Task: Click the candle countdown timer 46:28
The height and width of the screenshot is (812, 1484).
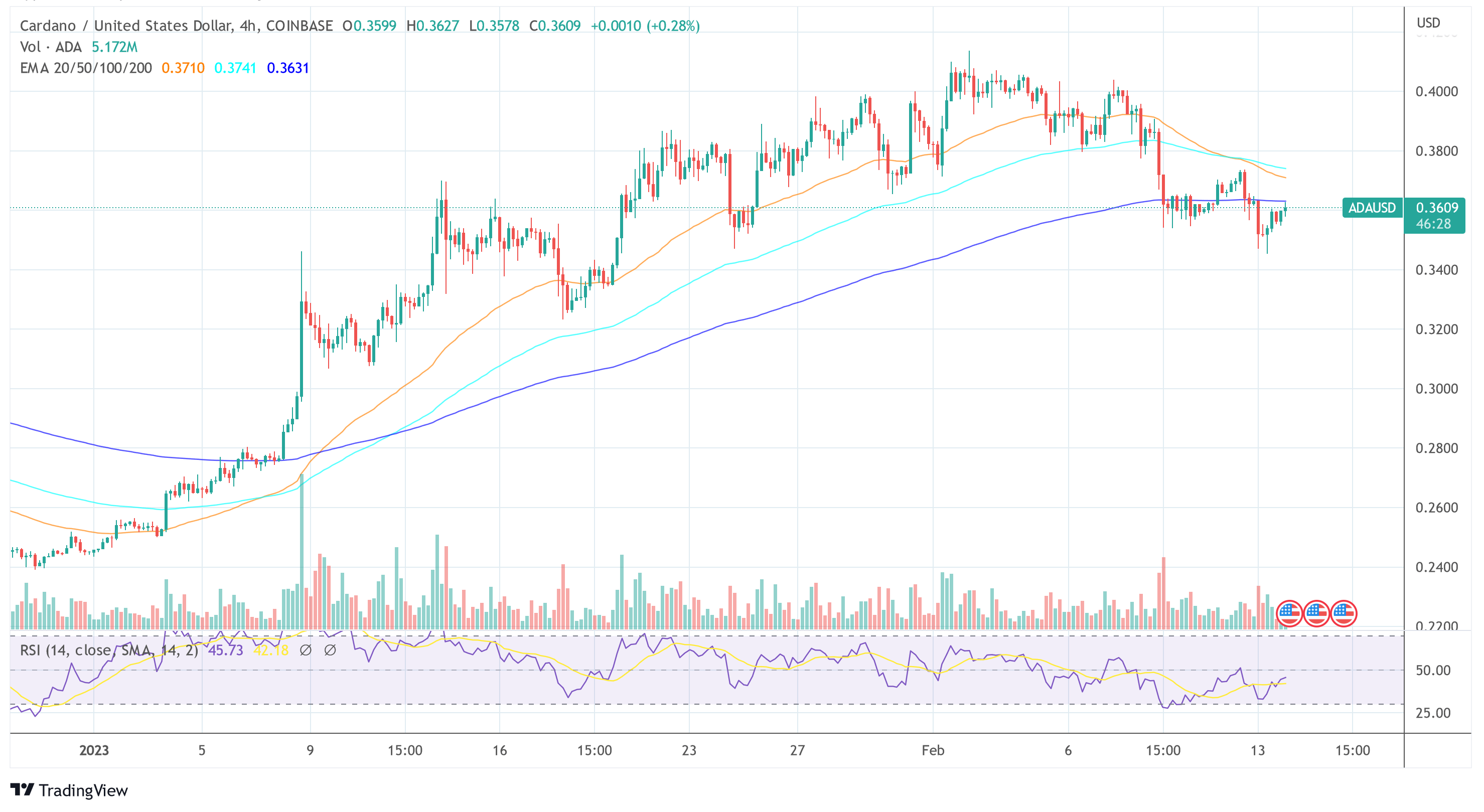Action: pyautogui.click(x=1433, y=224)
